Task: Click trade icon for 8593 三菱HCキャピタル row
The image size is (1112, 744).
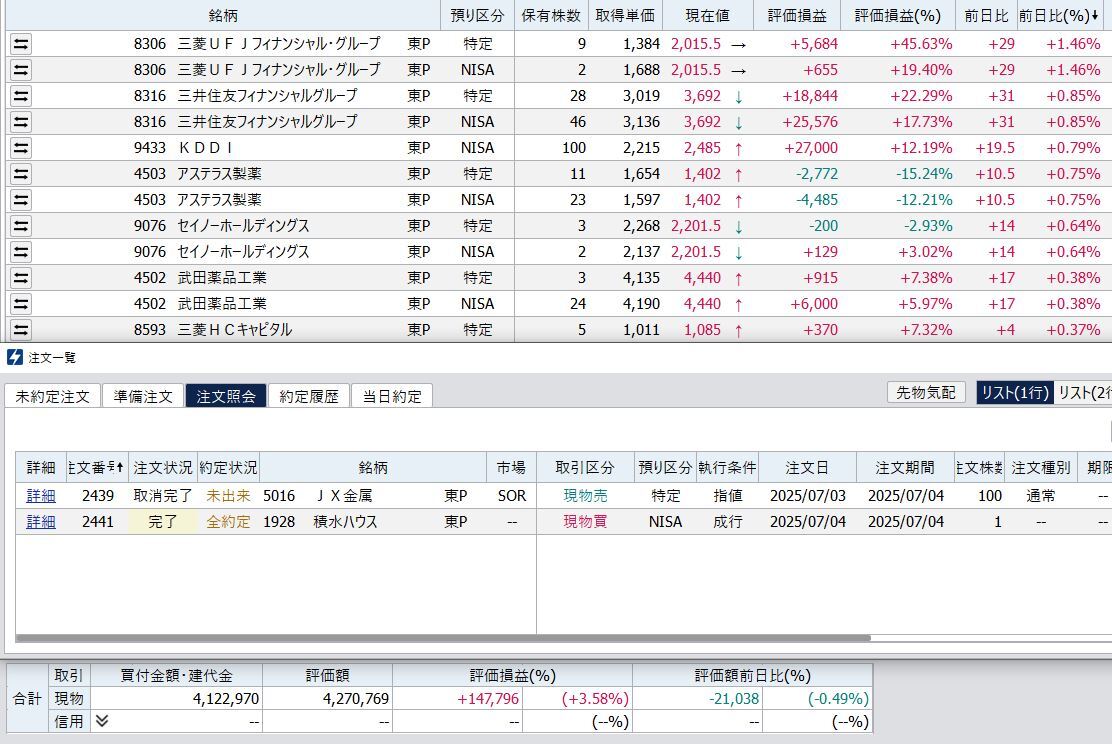Action: pyautogui.click(x=21, y=330)
